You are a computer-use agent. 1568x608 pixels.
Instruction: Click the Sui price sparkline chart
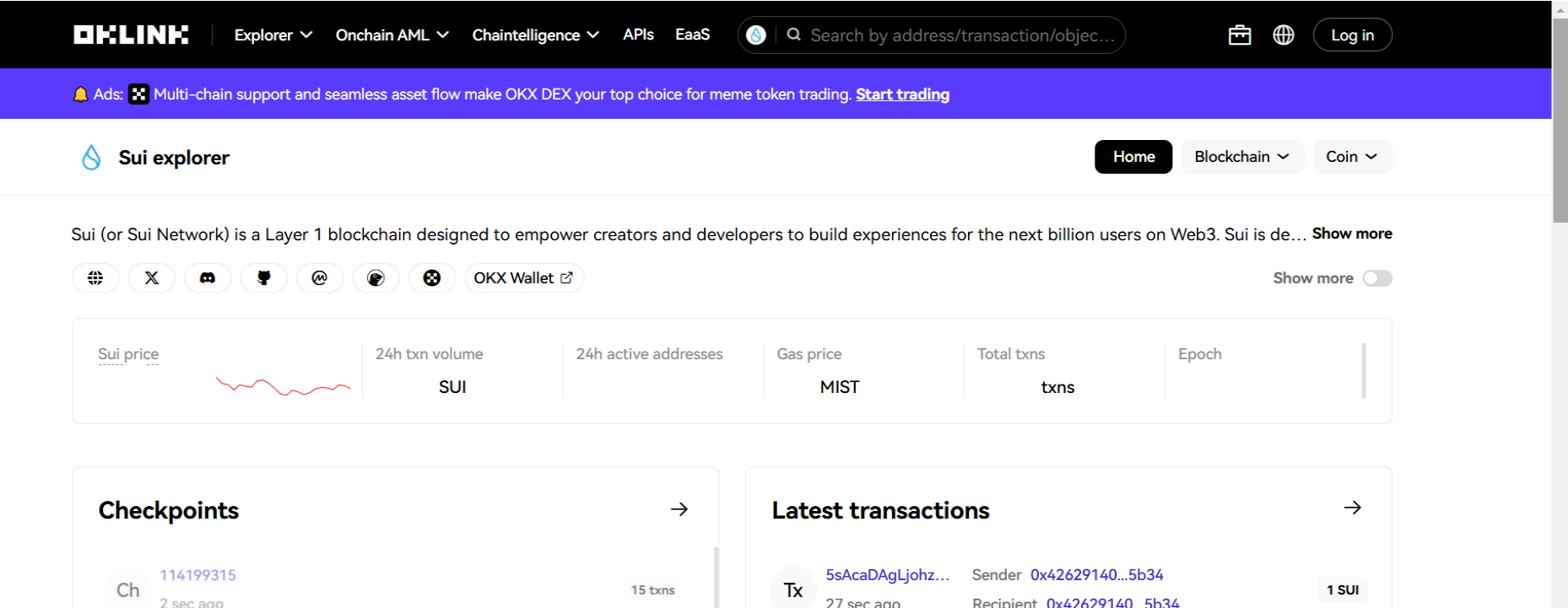pyautogui.click(x=284, y=387)
